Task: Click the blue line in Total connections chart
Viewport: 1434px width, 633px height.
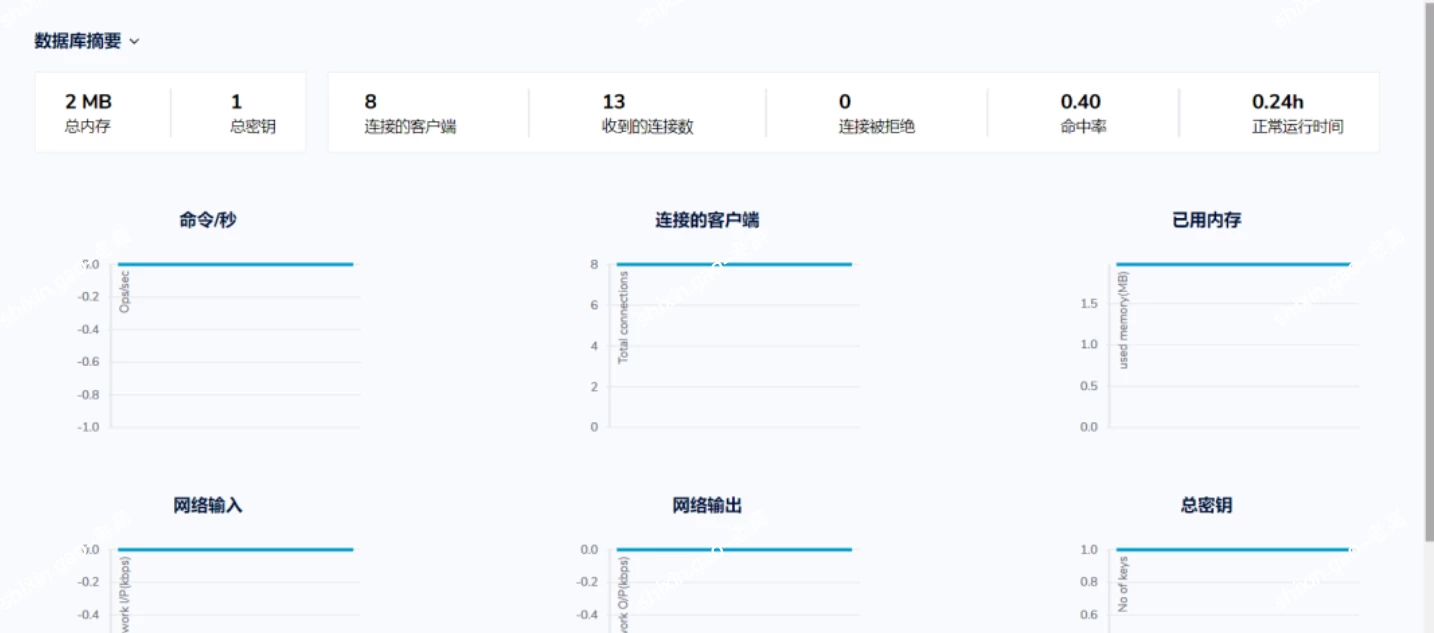Action: click(734, 264)
